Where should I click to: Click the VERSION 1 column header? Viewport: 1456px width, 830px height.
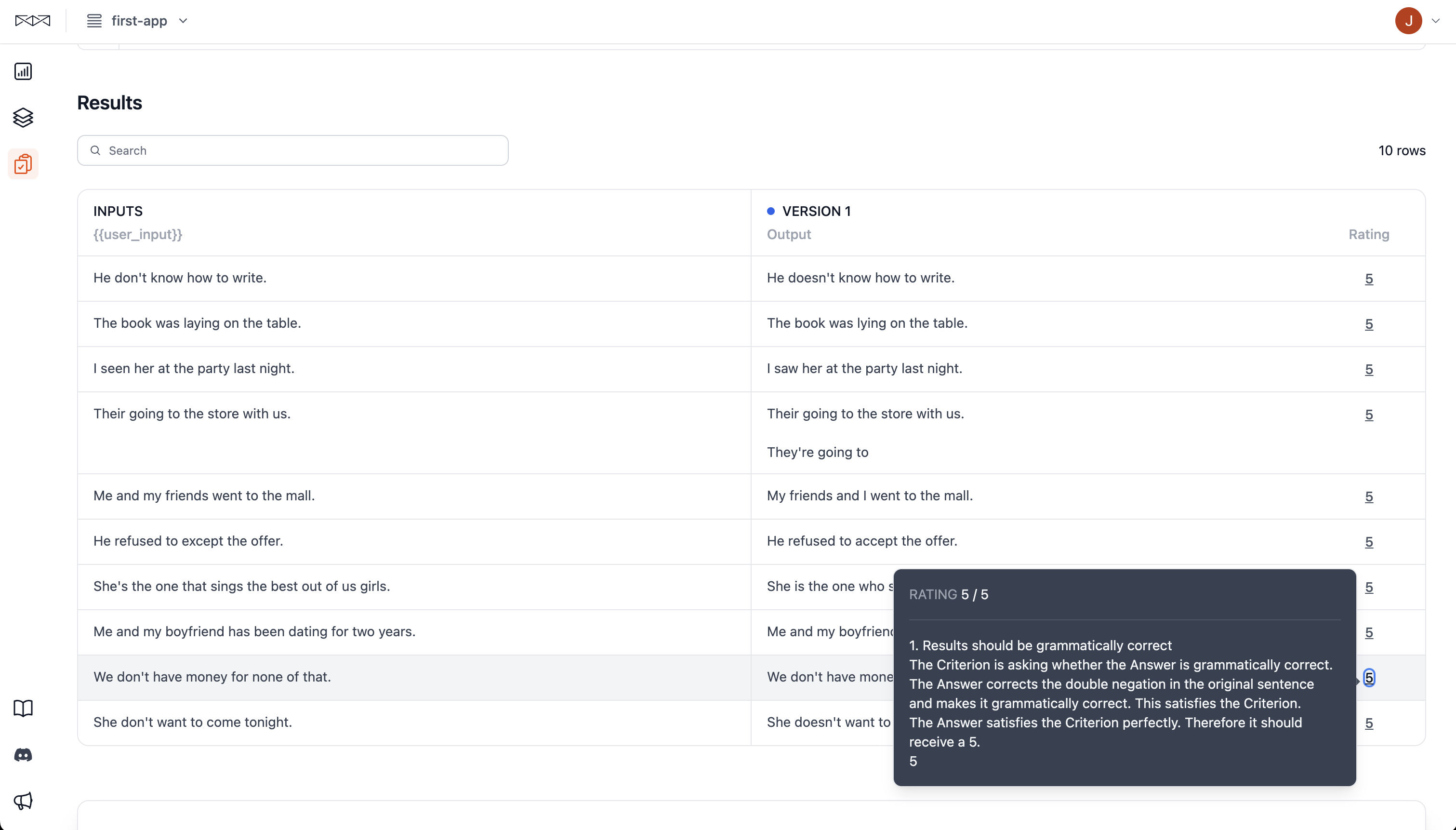click(816, 212)
